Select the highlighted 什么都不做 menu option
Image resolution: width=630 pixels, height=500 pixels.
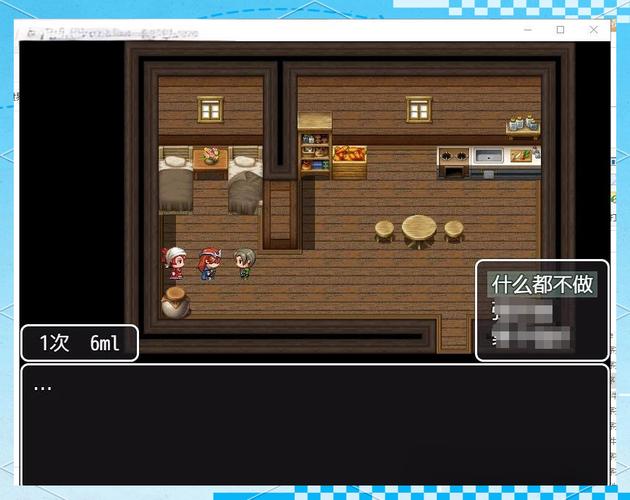541,285
